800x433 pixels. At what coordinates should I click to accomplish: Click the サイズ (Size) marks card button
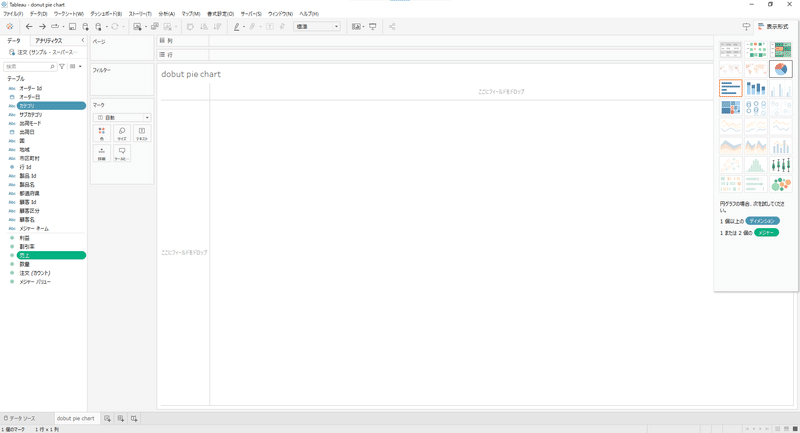[122, 134]
